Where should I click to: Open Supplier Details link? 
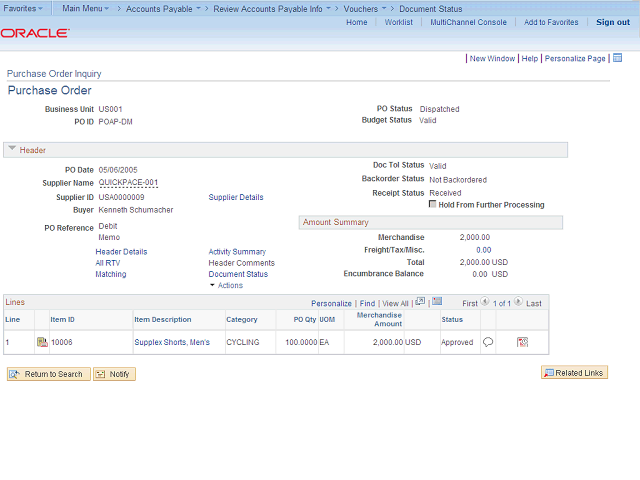(x=236, y=197)
